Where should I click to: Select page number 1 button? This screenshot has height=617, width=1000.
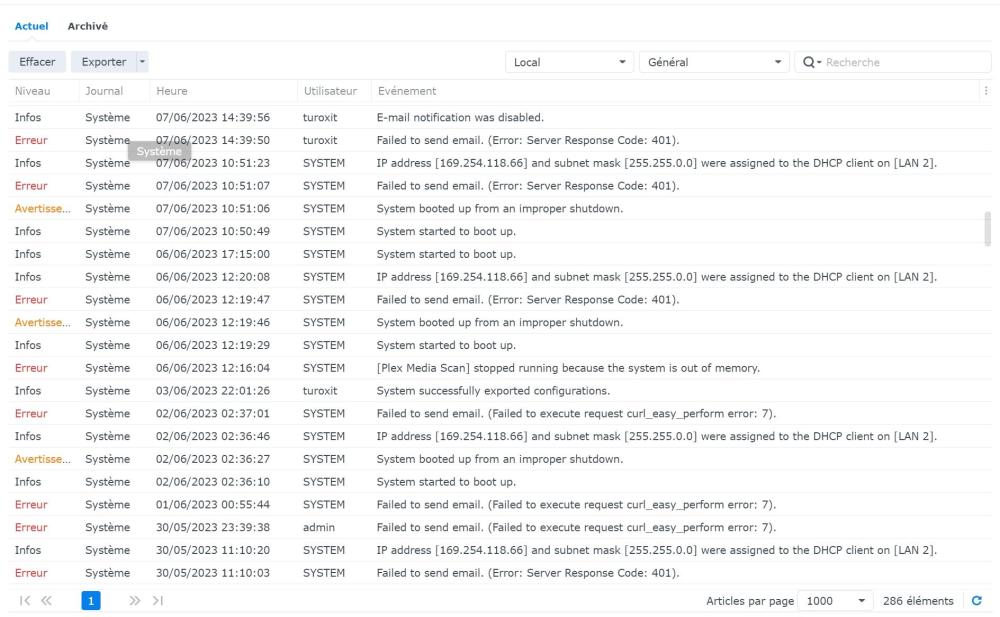tap(91, 601)
